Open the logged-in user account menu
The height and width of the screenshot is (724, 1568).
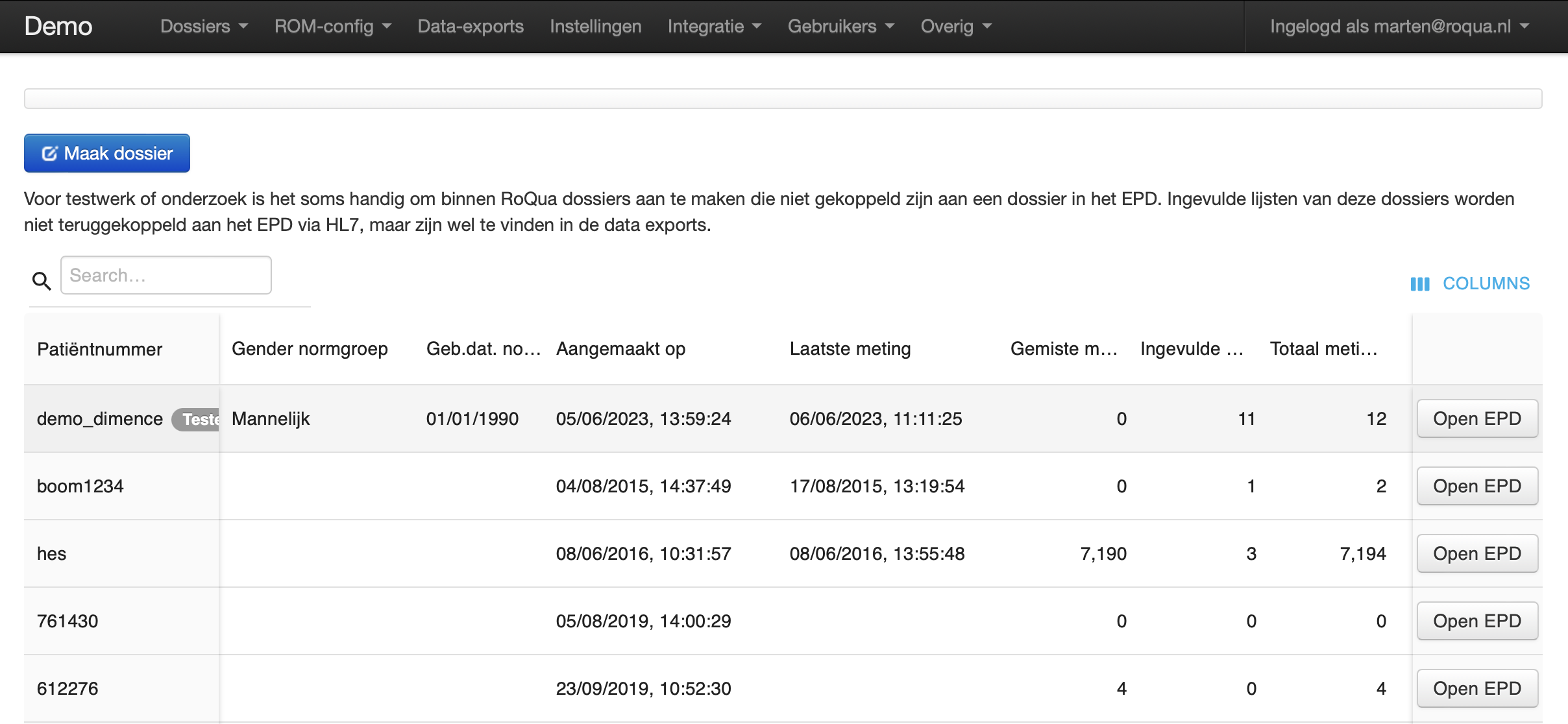pos(1399,26)
